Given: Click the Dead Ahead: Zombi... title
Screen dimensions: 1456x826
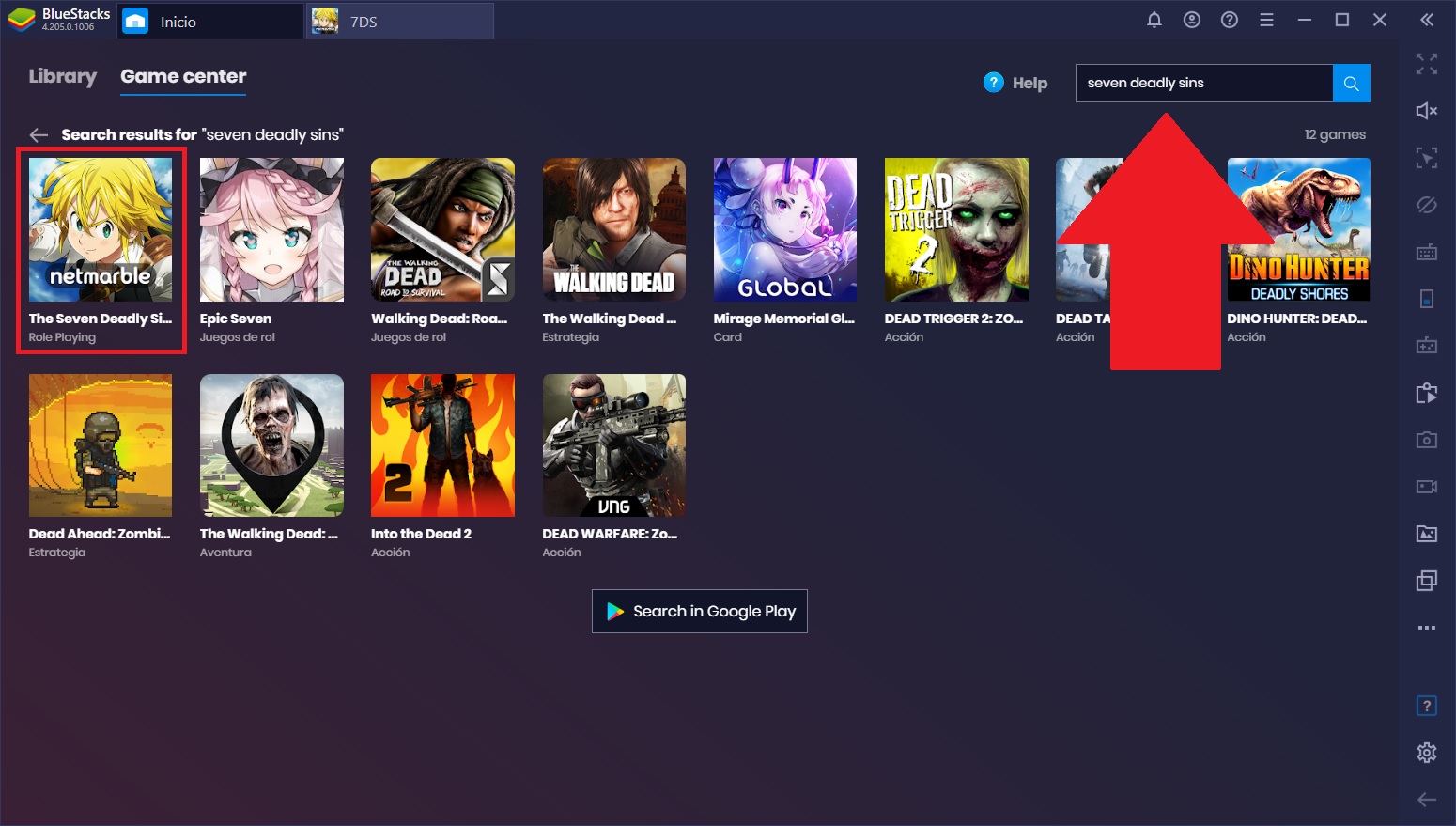Looking at the screenshot, I should [x=100, y=534].
